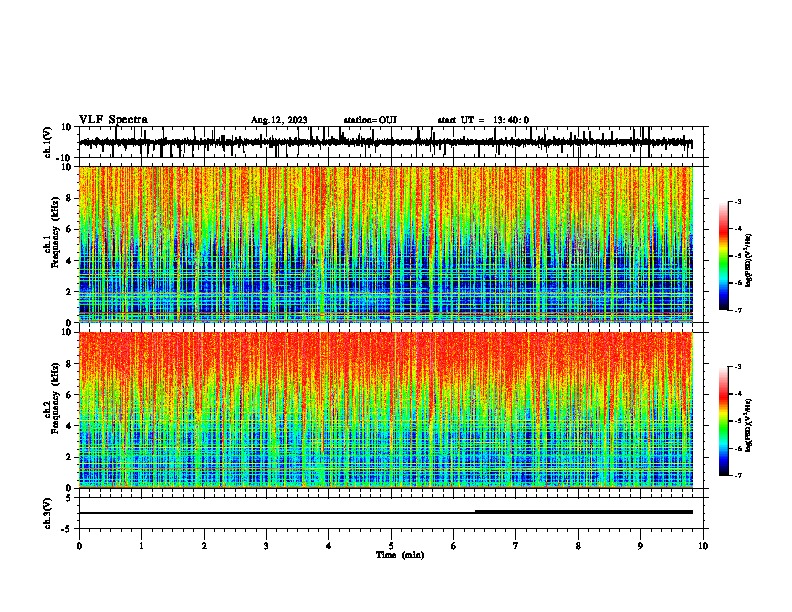Click the time axis tick label "4"
Viewport: 792px width, 612px height.
pyautogui.click(x=329, y=546)
